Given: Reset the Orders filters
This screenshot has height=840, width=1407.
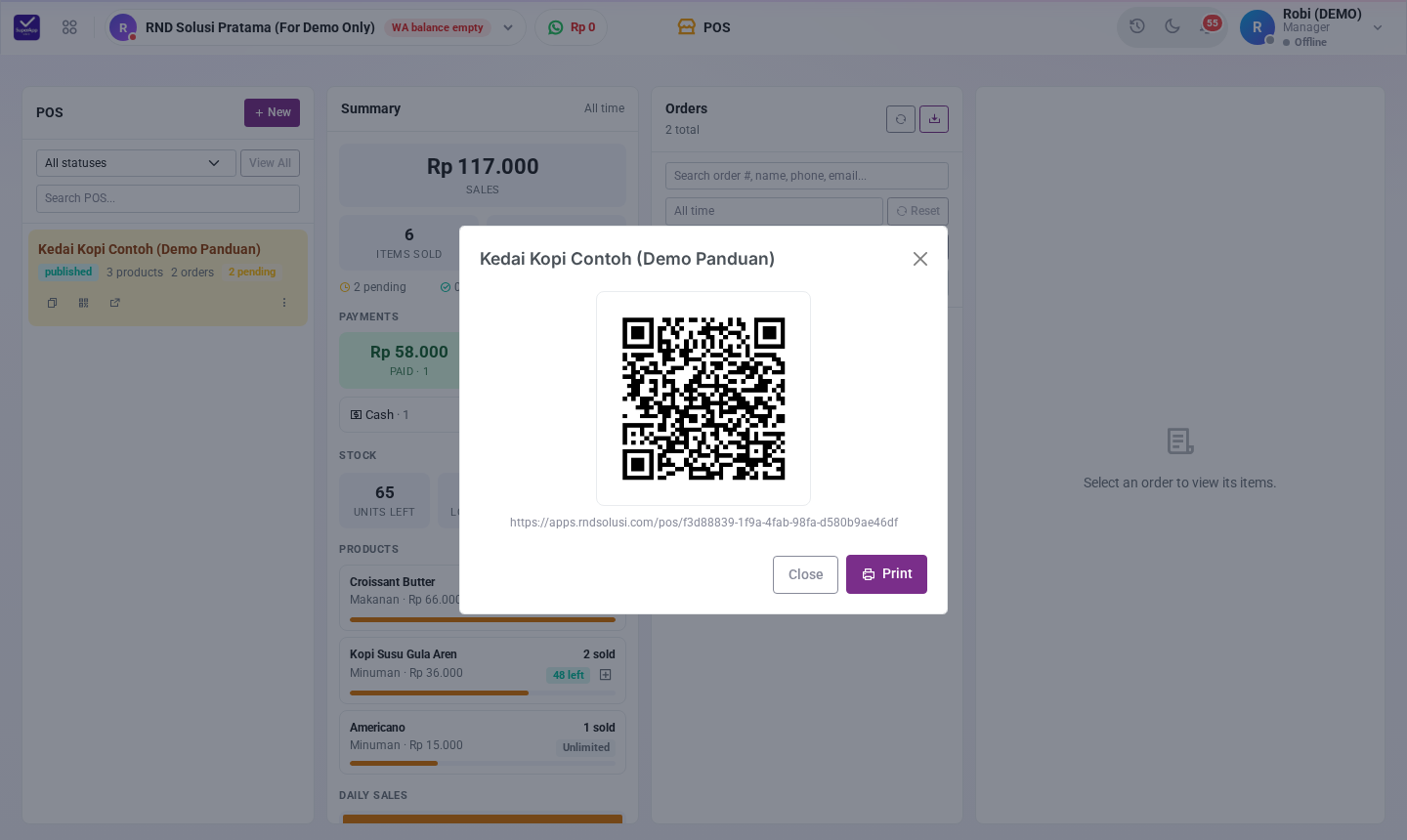Looking at the screenshot, I should 917,211.
